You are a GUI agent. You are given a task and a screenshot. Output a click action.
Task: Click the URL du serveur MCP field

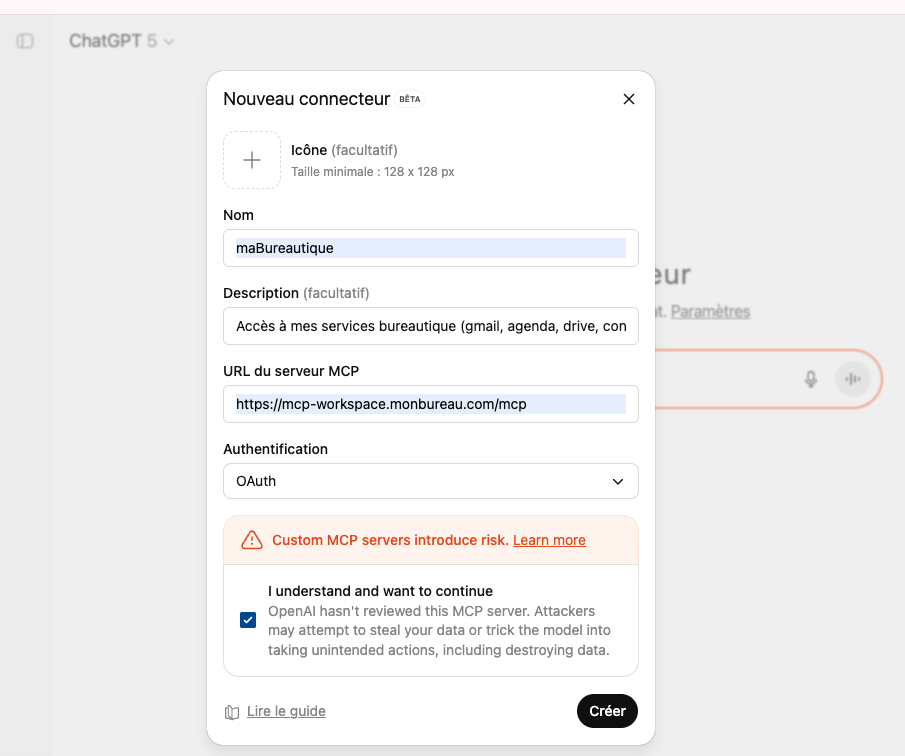pos(430,404)
